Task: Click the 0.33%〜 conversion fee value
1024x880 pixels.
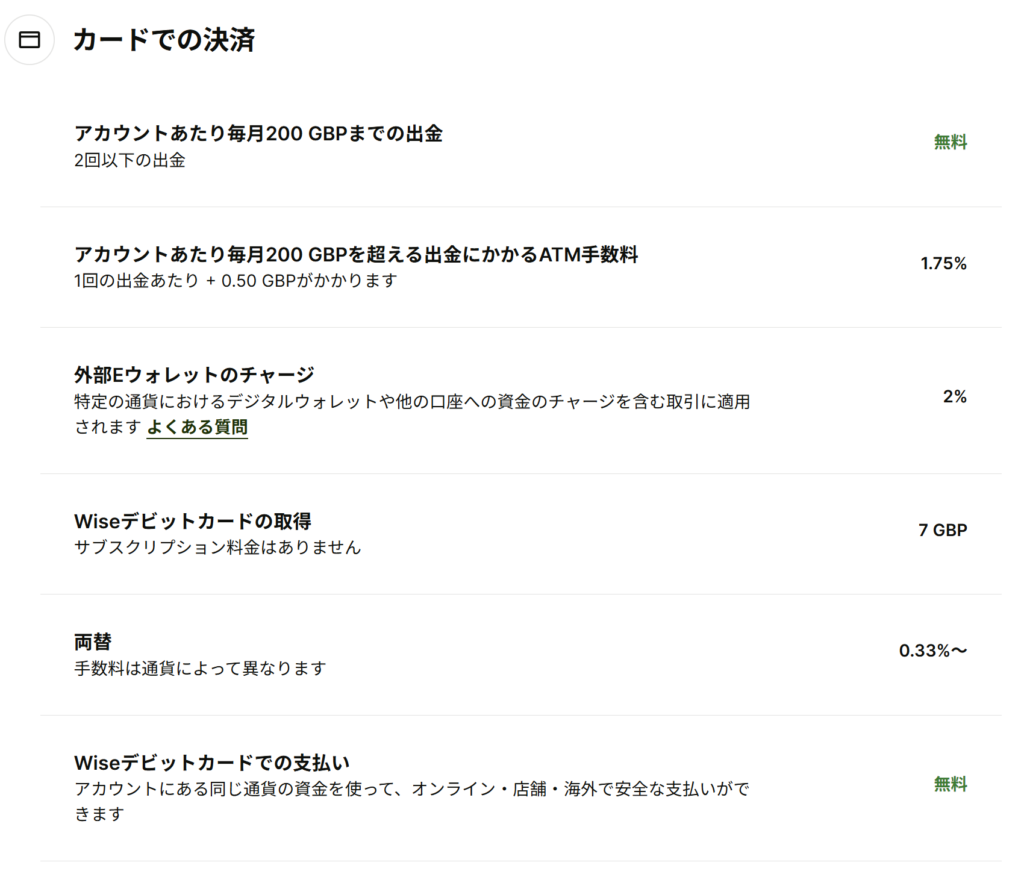Action: [x=933, y=651]
